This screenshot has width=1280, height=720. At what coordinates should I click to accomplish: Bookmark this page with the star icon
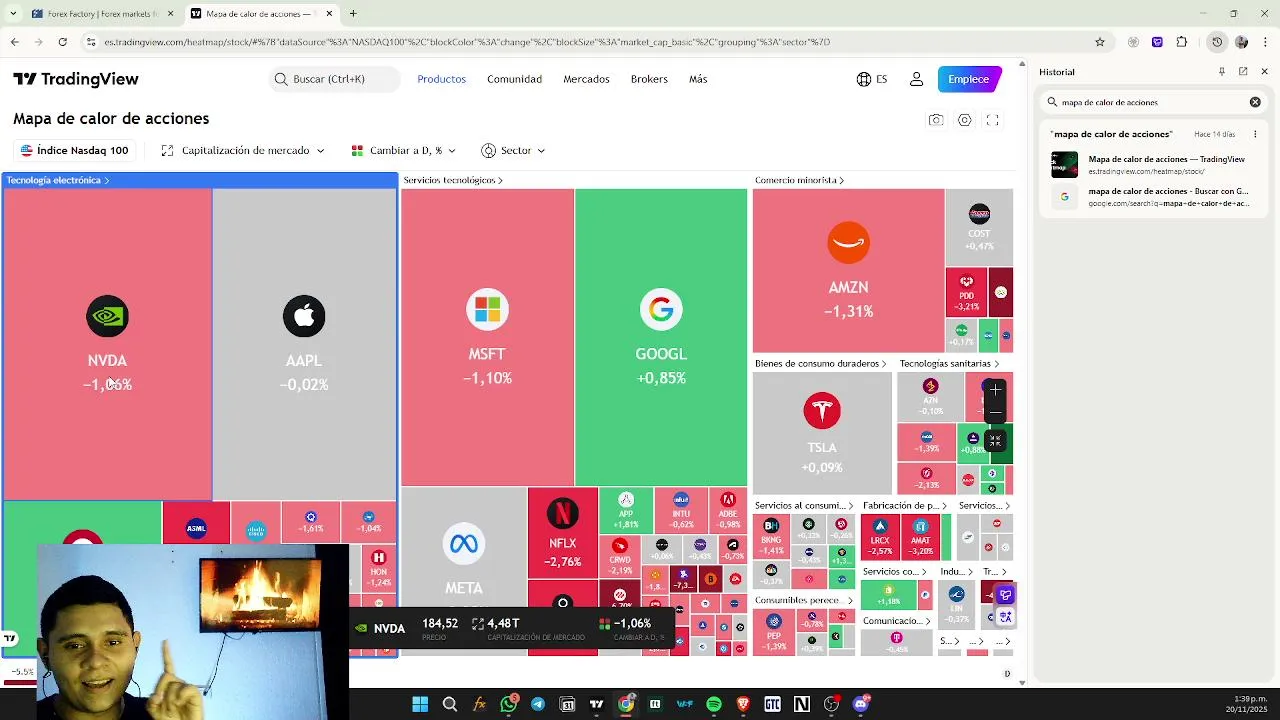pyautogui.click(x=1100, y=42)
